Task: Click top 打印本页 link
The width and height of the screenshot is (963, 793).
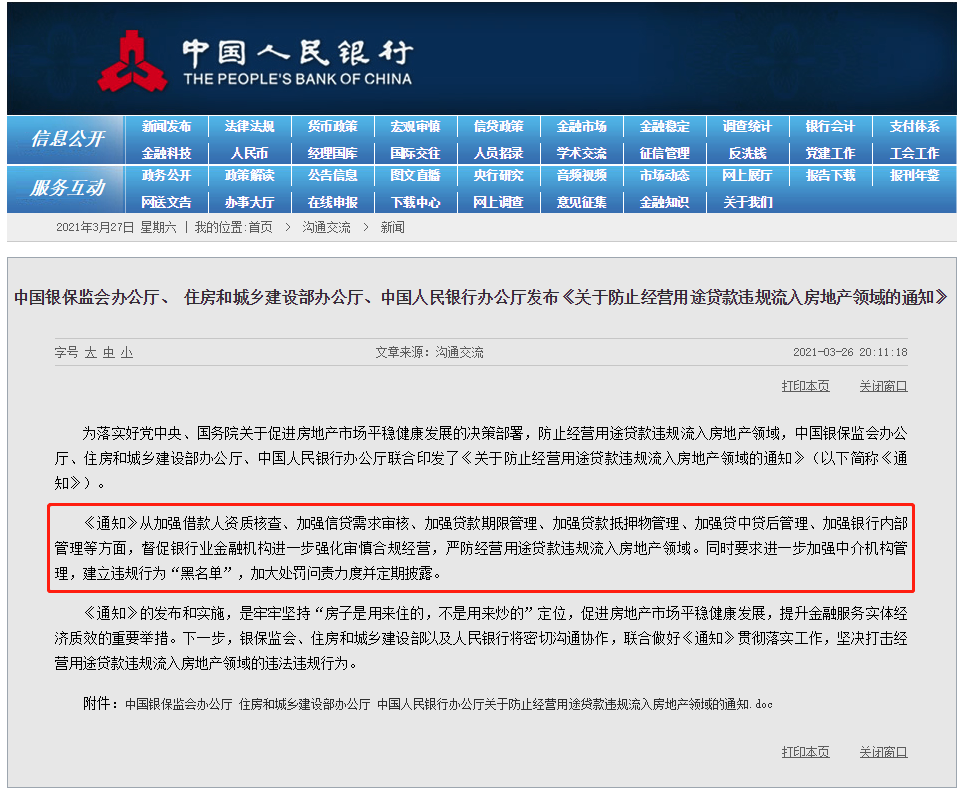Action: [805, 386]
